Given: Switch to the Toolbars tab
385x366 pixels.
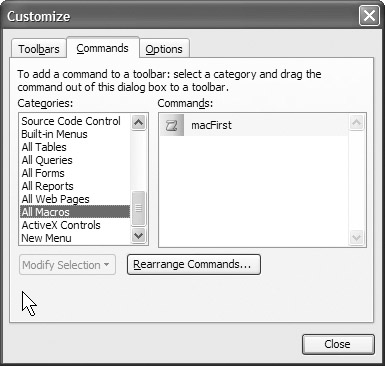Looking at the screenshot, I should [39, 49].
